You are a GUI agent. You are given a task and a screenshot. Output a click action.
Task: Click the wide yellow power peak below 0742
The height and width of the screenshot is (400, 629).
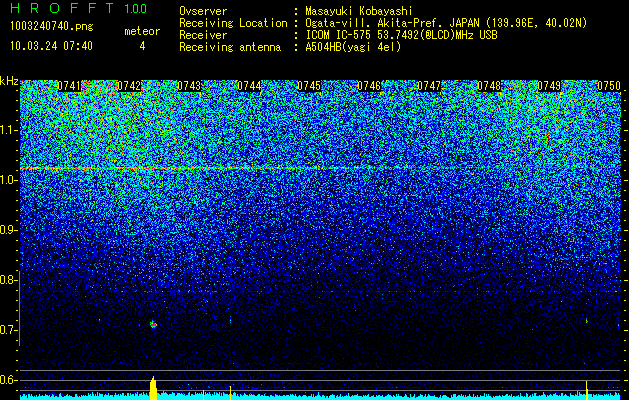pyautogui.click(x=153, y=388)
